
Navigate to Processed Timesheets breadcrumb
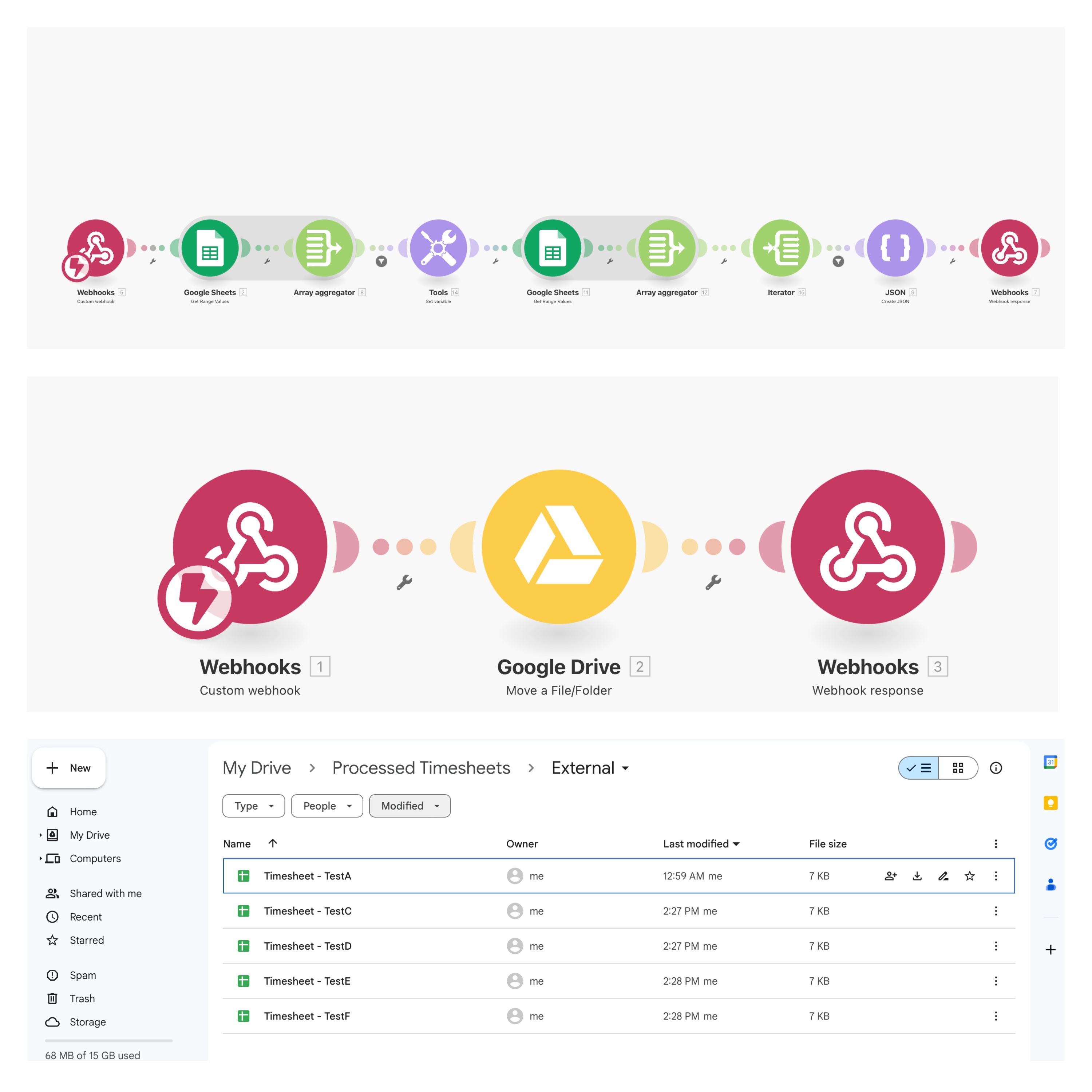[420, 768]
